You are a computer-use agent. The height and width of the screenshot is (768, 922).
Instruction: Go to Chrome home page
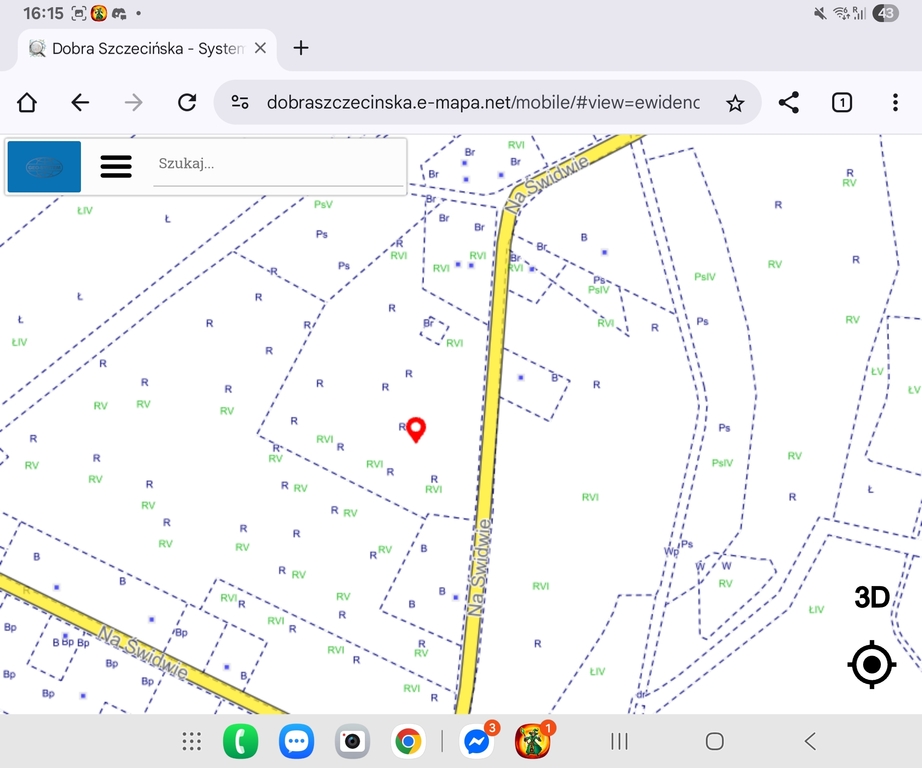(27, 102)
